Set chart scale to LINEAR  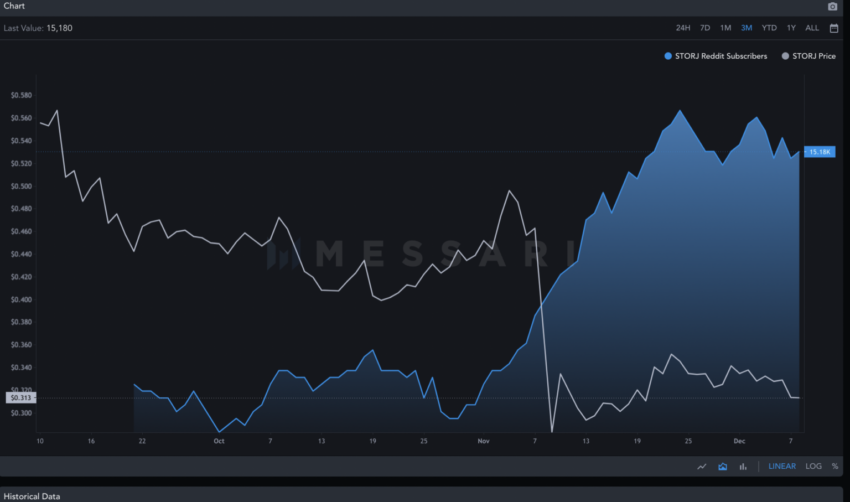click(782, 466)
